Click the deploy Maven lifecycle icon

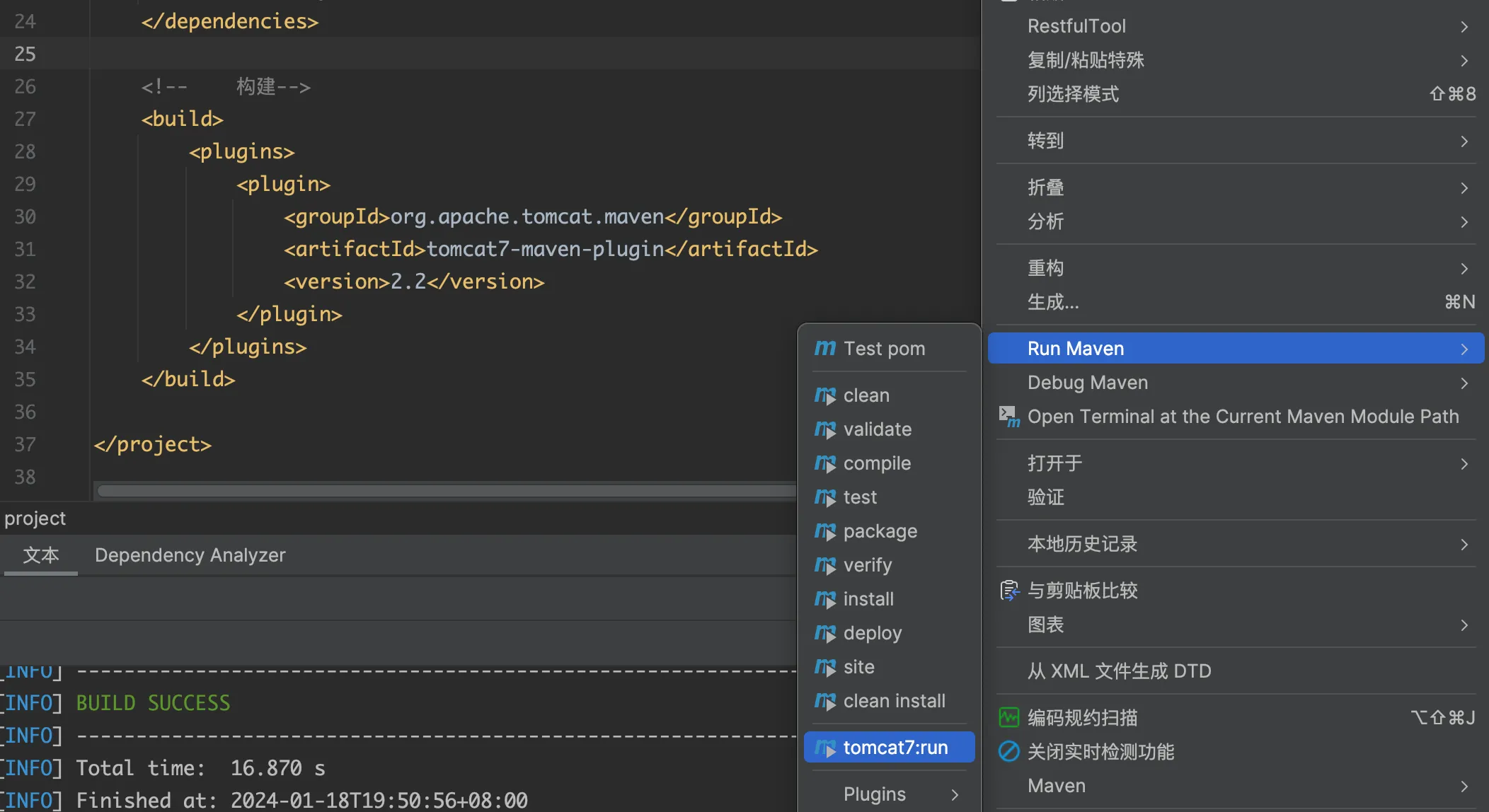(x=824, y=633)
